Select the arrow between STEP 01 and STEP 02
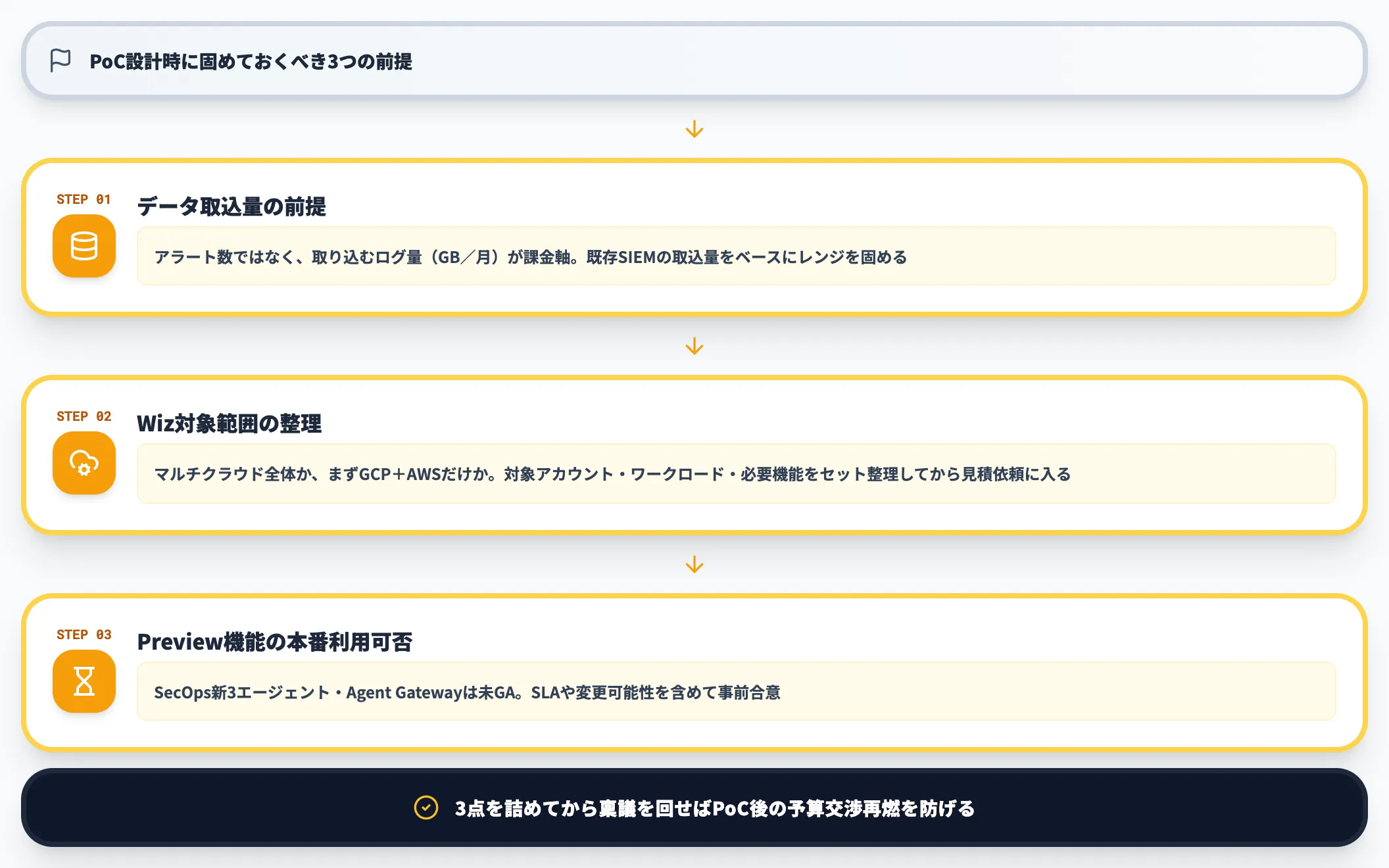The height and width of the screenshot is (868, 1389). point(694,347)
